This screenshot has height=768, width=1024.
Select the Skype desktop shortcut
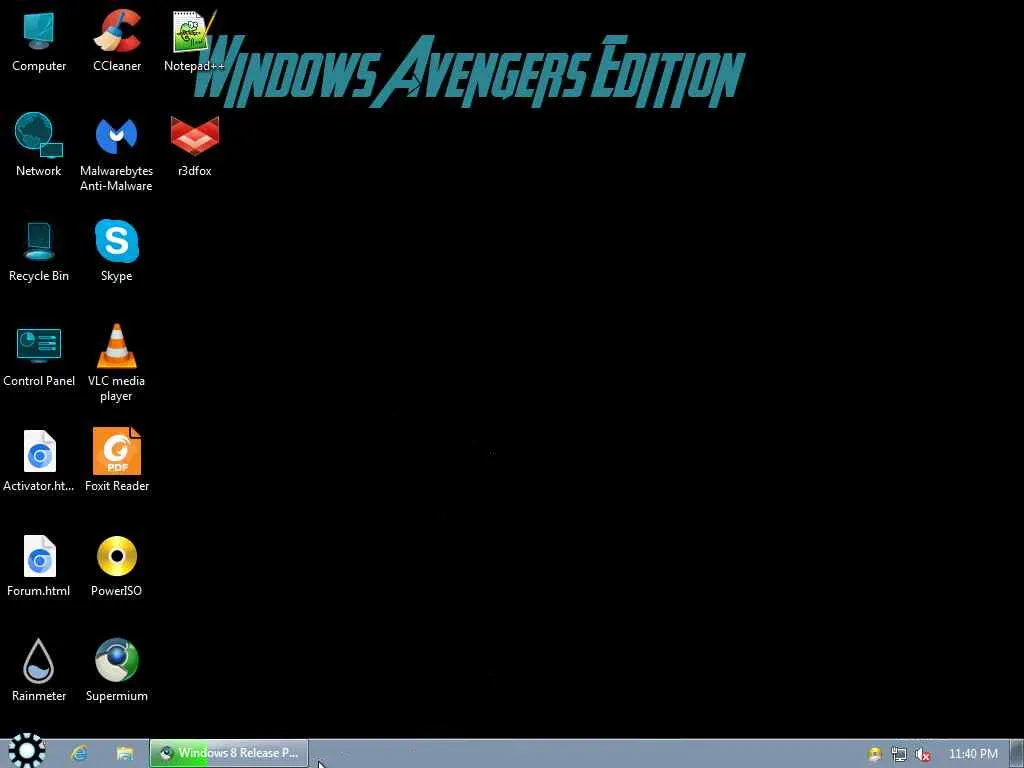[116, 251]
